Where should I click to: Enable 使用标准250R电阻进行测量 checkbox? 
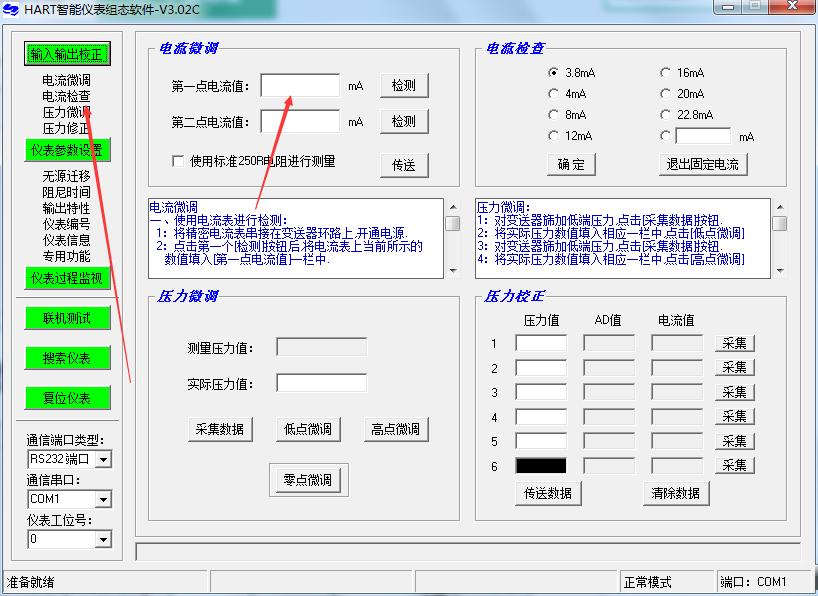179,161
